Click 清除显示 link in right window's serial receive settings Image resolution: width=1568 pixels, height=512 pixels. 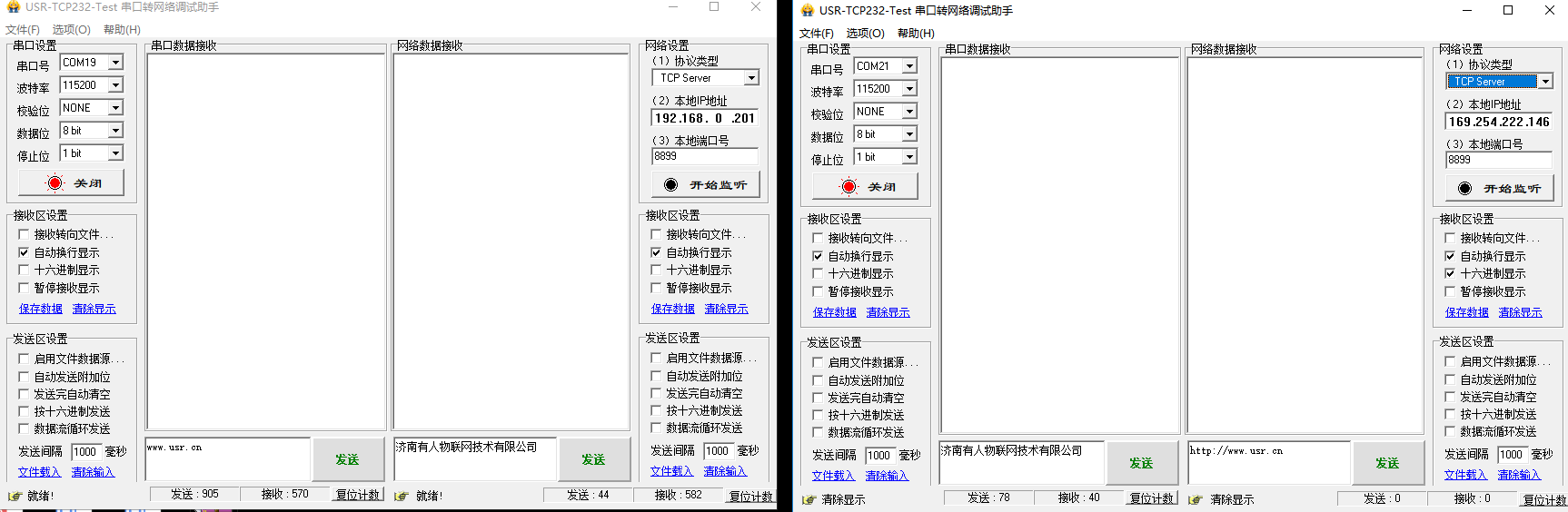tap(888, 312)
